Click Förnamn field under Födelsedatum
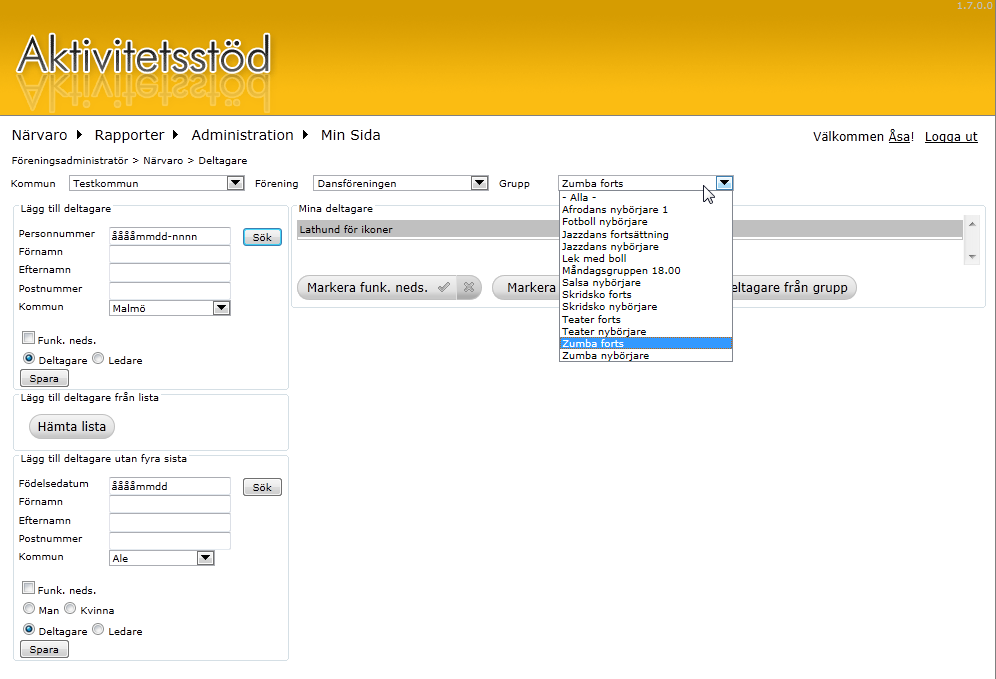 [x=170, y=504]
